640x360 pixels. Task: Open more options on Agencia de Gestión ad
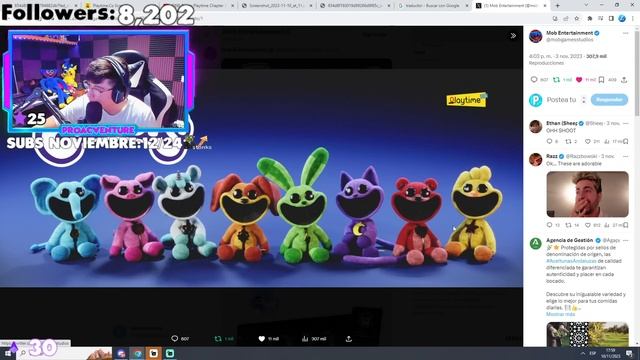(x=625, y=240)
